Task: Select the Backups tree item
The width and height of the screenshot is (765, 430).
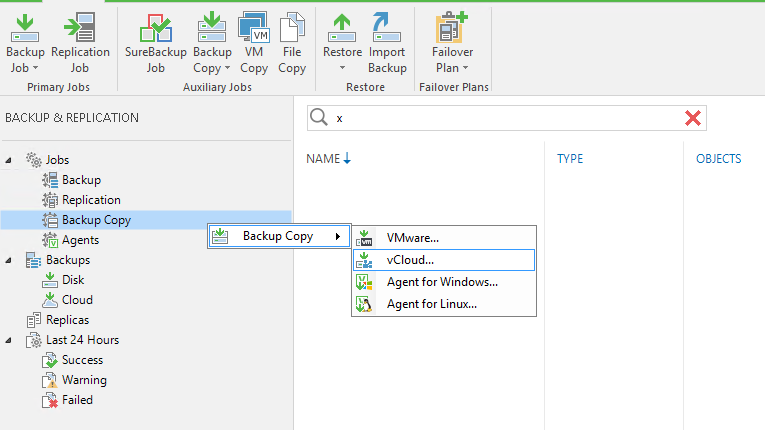Action: tap(68, 260)
